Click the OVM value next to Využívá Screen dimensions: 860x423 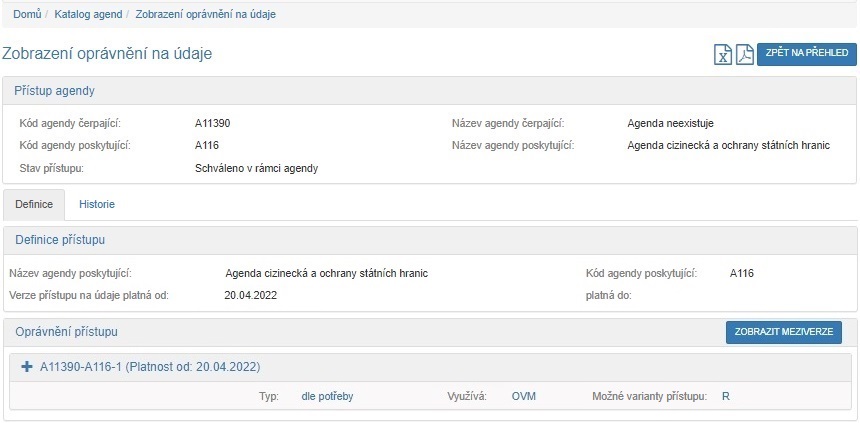pyautogui.click(x=524, y=396)
